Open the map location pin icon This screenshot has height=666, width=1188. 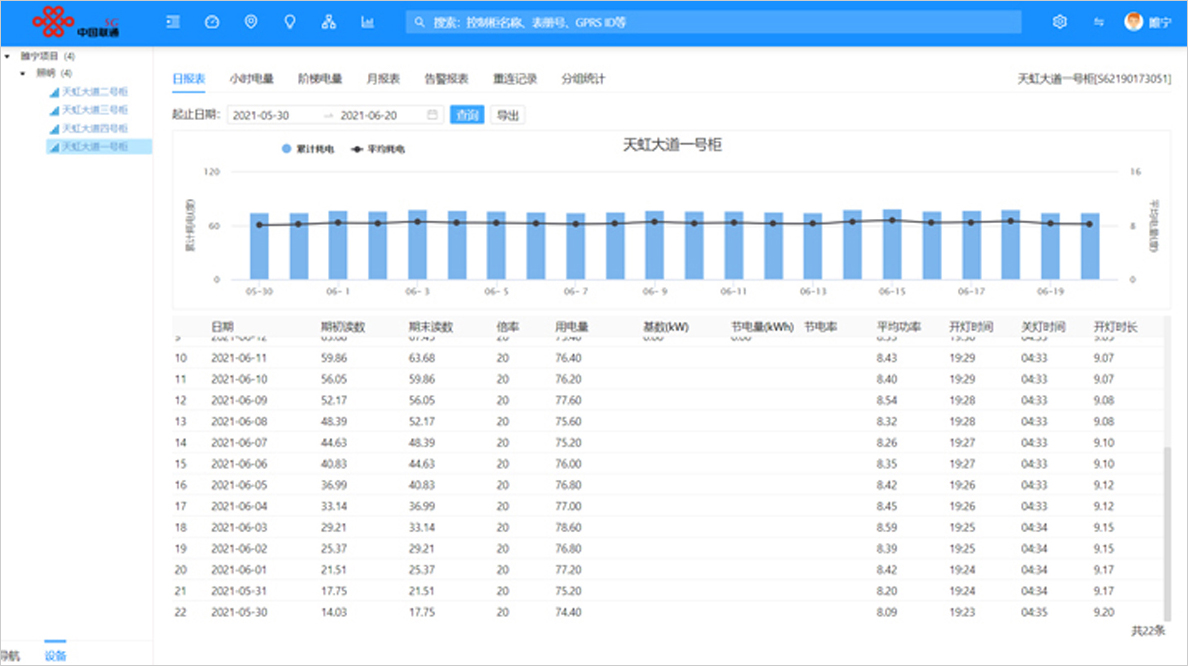tap(250, 21)
